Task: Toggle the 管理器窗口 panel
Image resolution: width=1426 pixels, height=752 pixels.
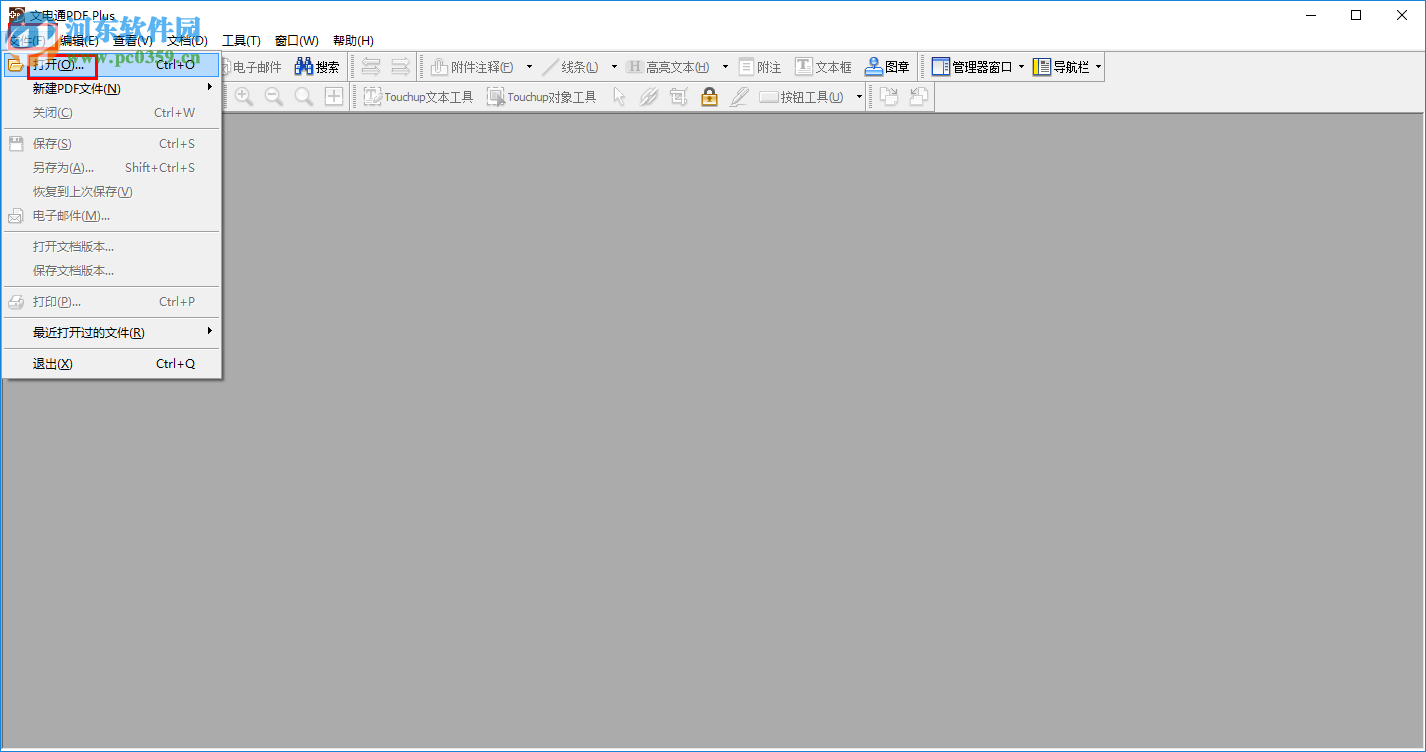Action: click(x=976, y=66)
